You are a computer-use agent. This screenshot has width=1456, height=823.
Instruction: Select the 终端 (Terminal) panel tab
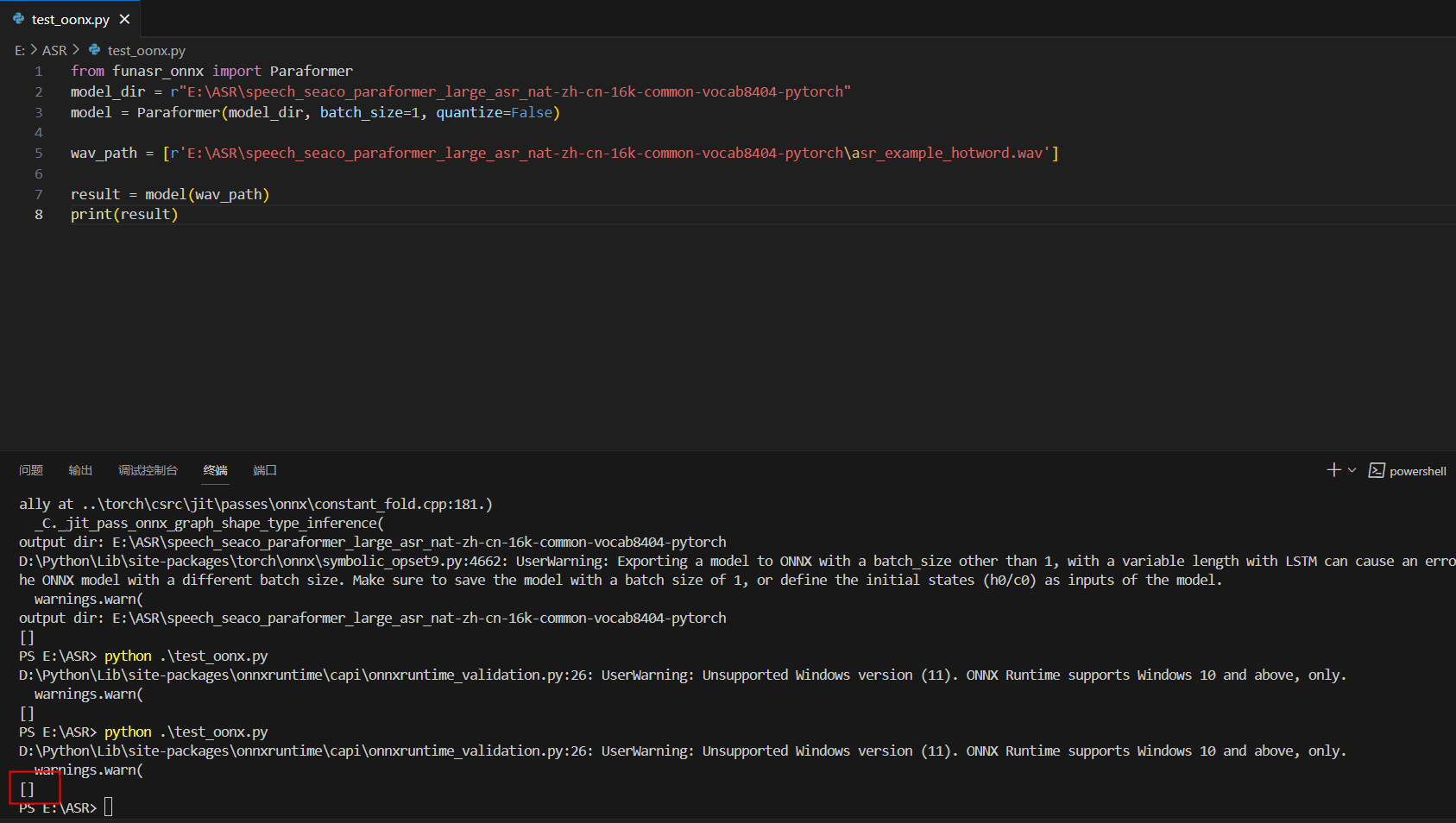point(215,470)
